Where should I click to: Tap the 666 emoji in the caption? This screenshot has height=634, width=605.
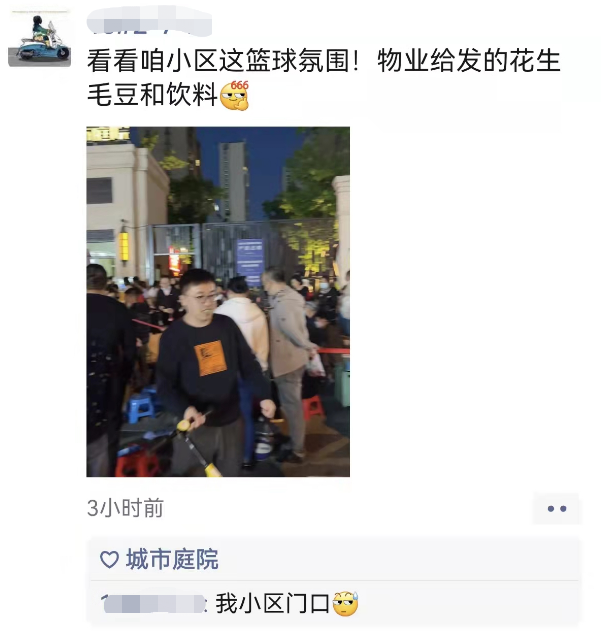[x=235, y=95]
